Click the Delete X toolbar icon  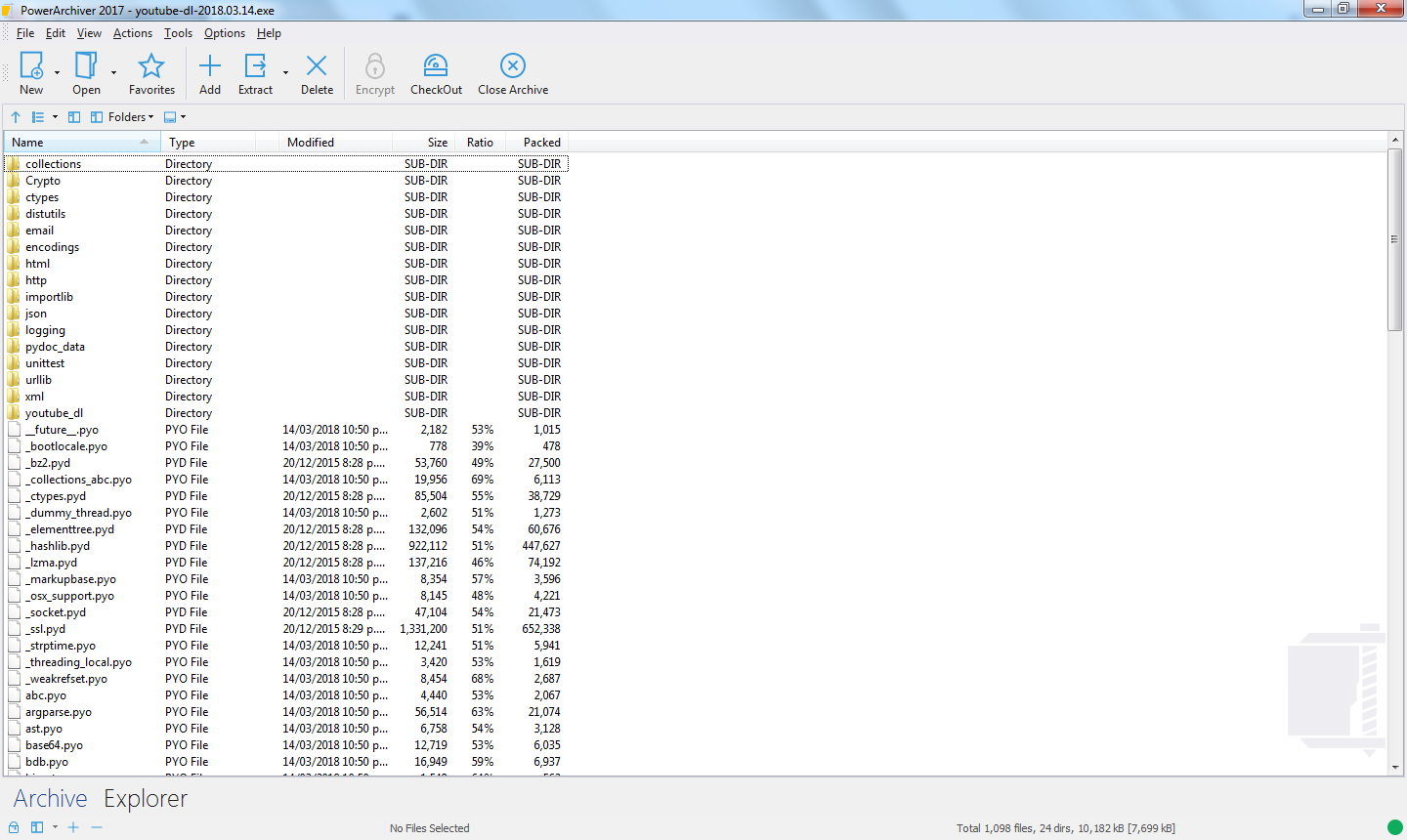tap(317, 65)
